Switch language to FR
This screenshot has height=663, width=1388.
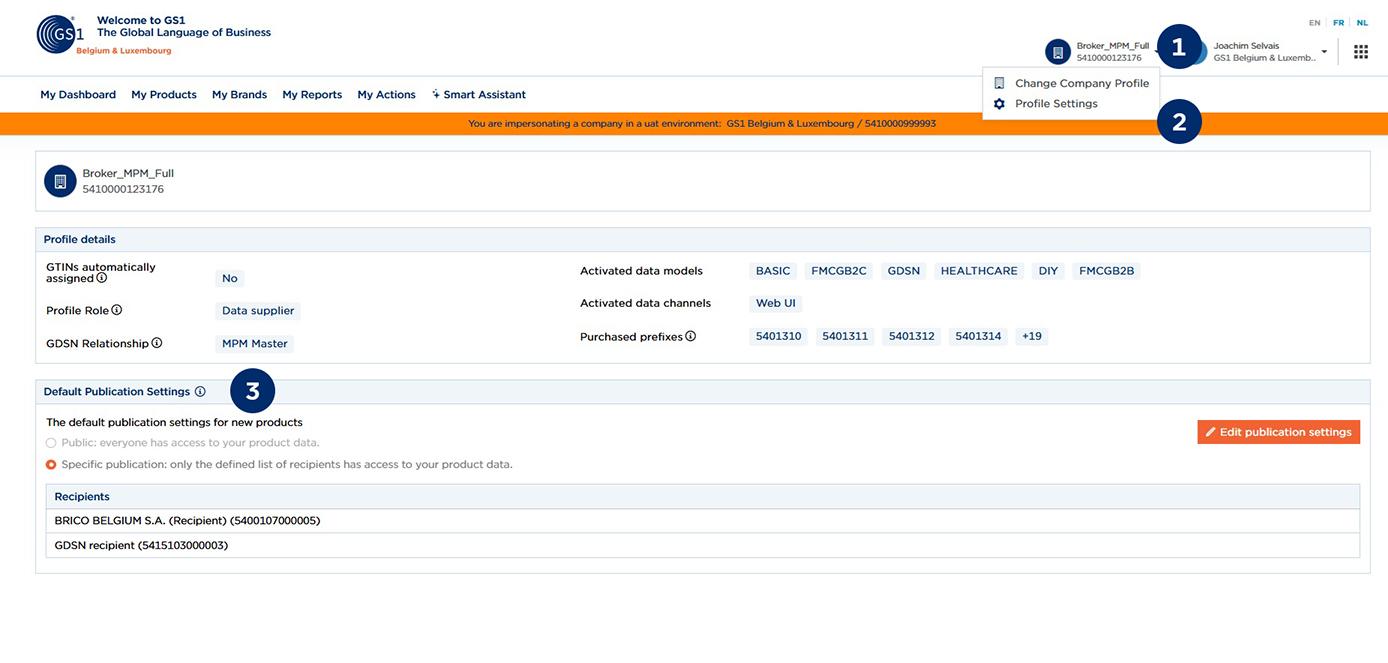(1339, 23)
